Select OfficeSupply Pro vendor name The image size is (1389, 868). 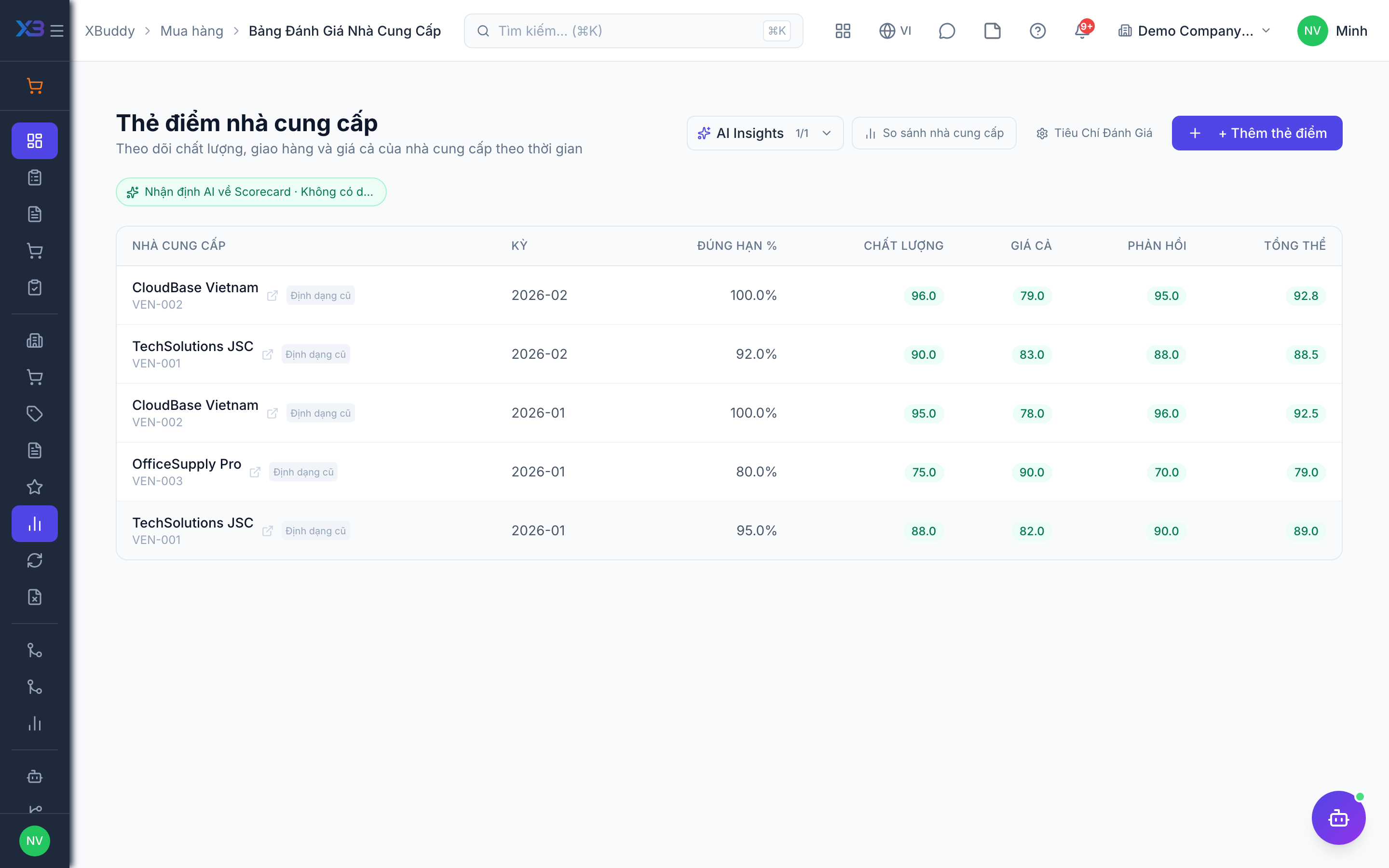pos(187,464)
